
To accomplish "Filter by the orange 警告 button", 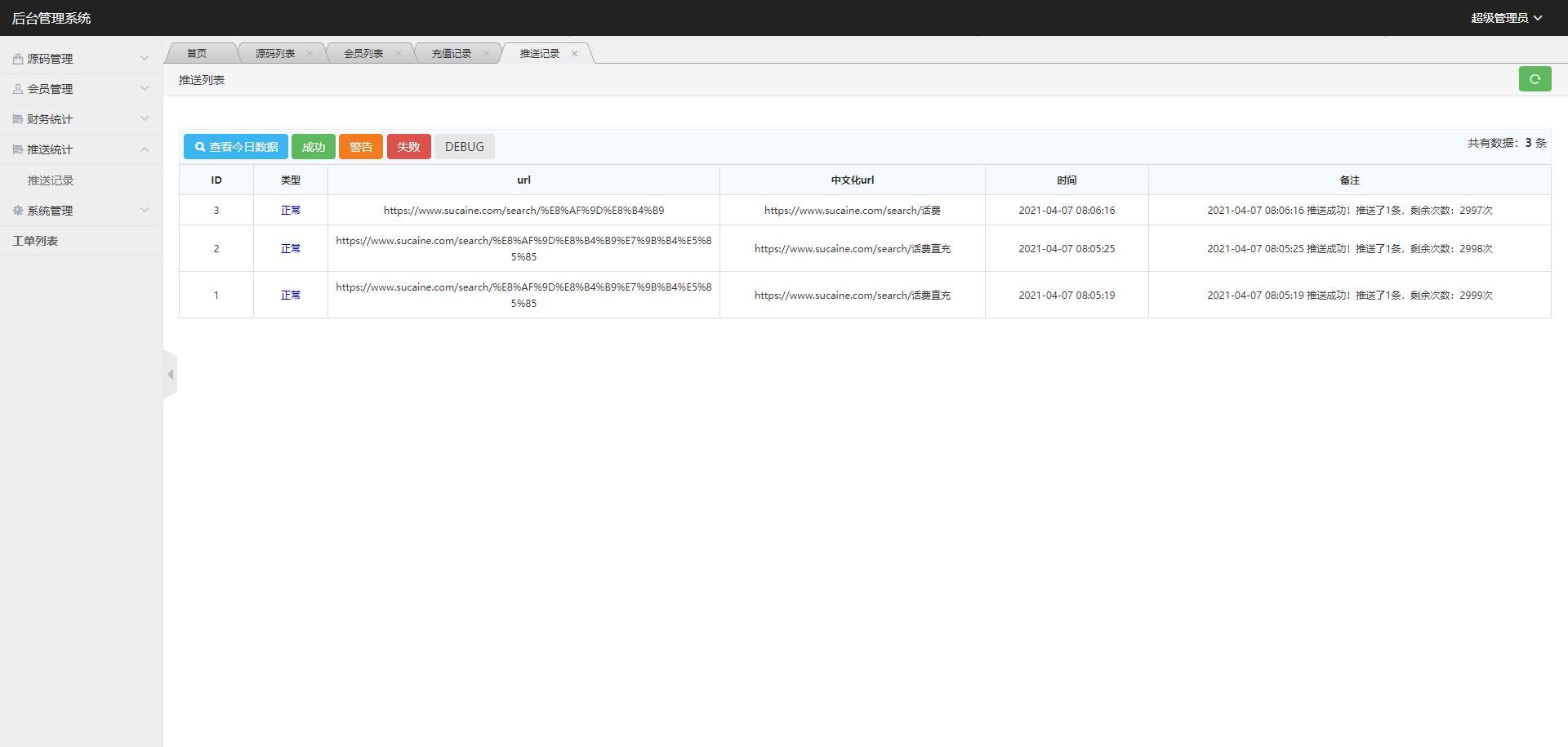I will [361, 147].
